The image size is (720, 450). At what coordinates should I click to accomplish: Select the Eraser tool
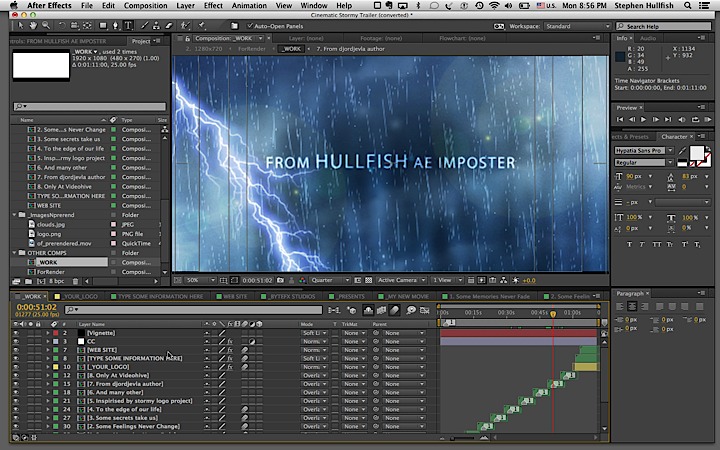(x=169, y=26)
